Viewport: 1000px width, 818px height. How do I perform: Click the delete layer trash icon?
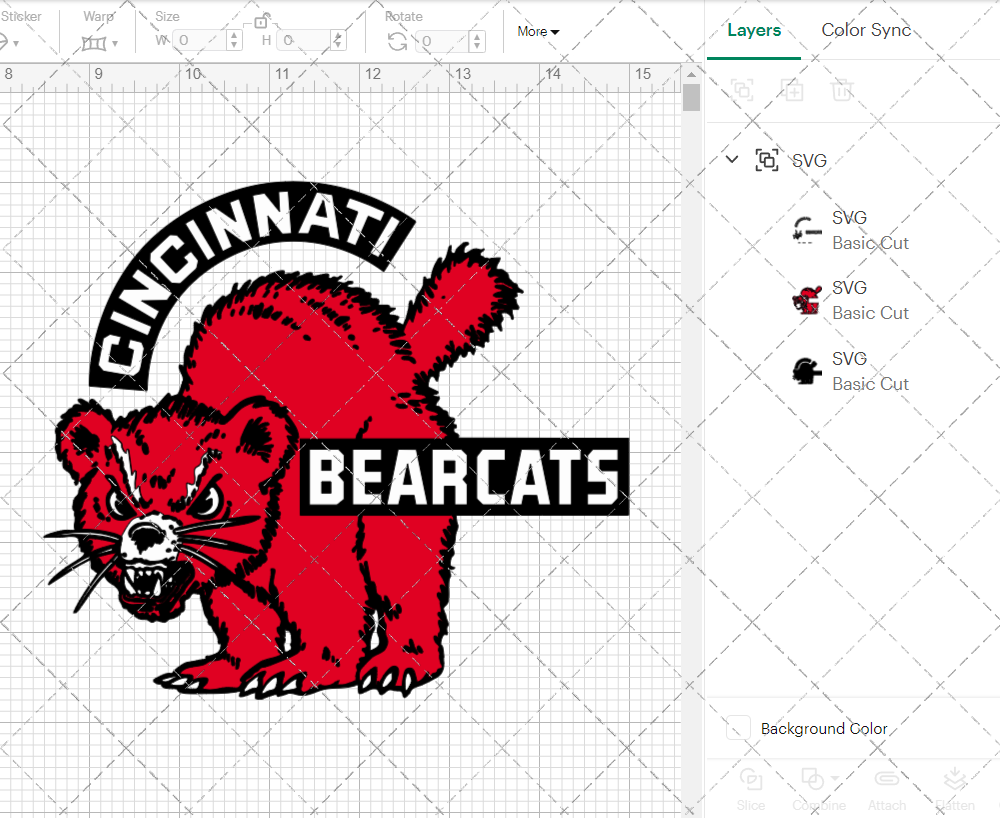tap(842, 90)
